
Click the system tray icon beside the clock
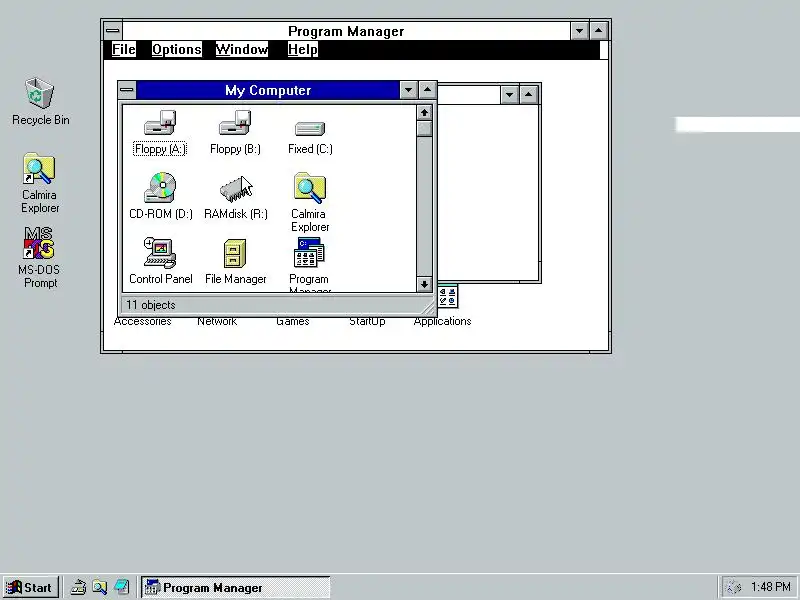733,587
